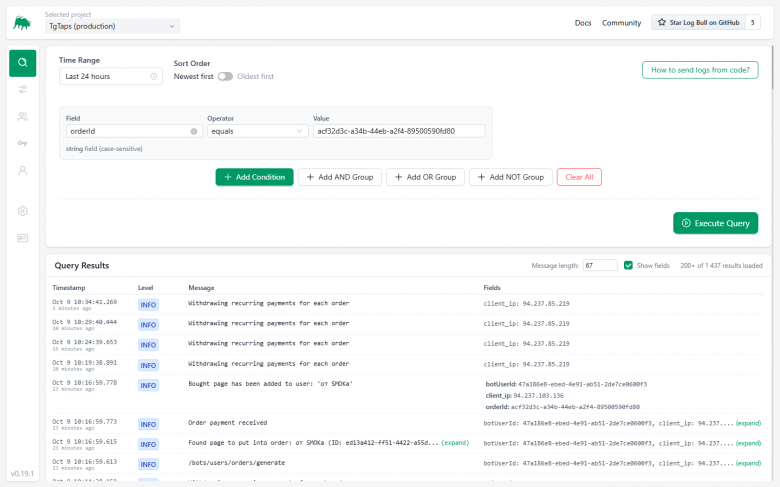Open the sliders settings sidebar icon
Image resolution: width=780 pixels, height=487 pixels.
23,90
